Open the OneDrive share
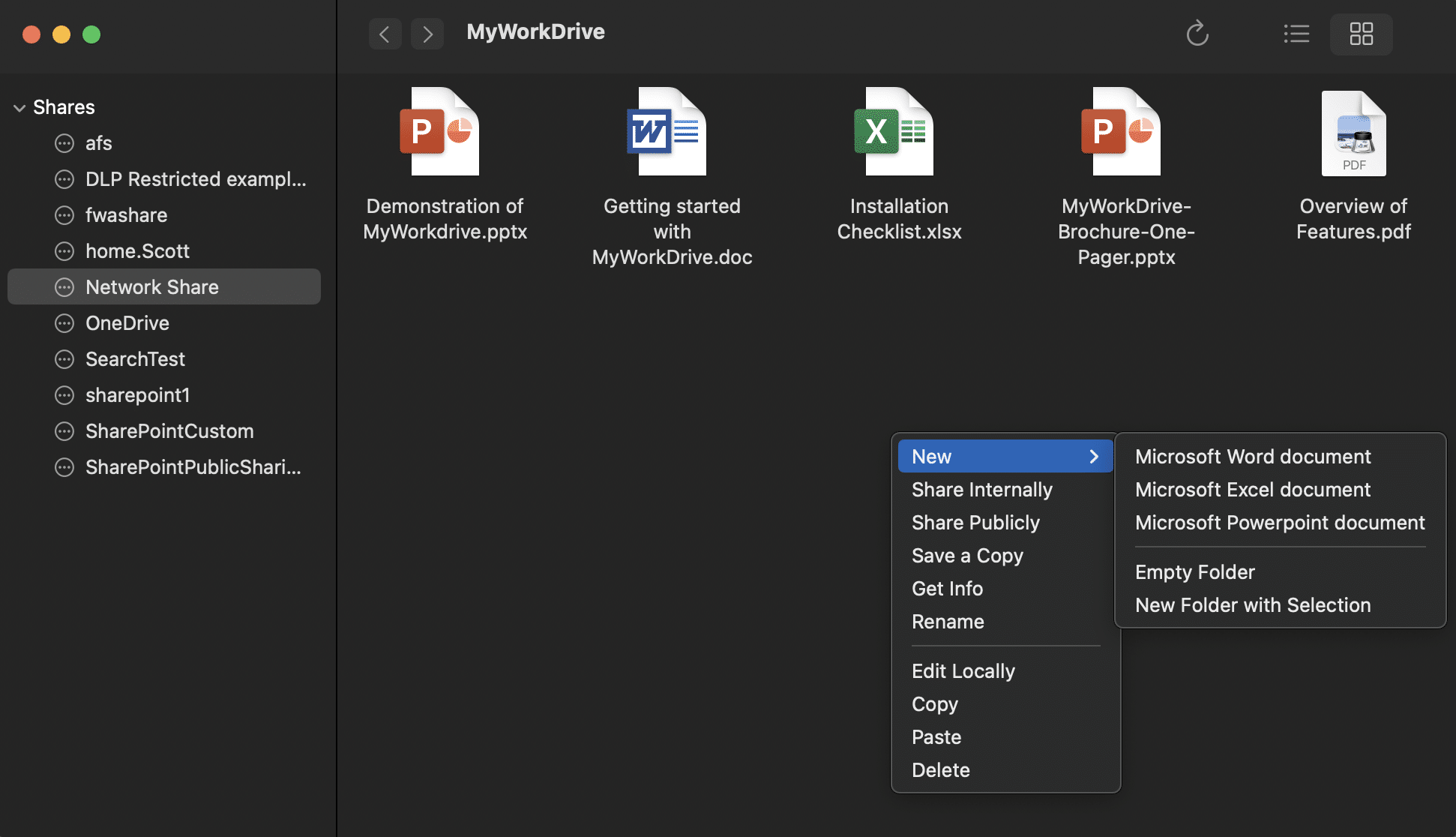This screenshot has height=837, width=1456. click(x=127, y=323)
